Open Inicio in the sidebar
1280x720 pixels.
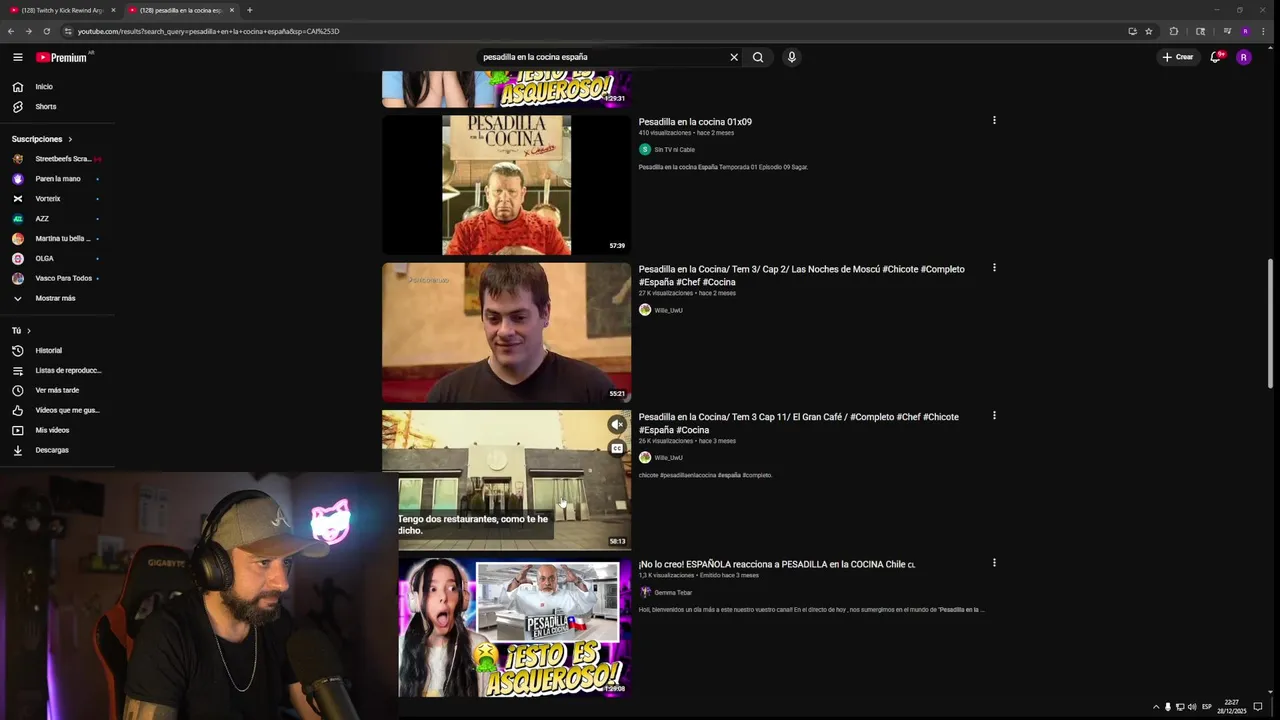pos(57,87)
